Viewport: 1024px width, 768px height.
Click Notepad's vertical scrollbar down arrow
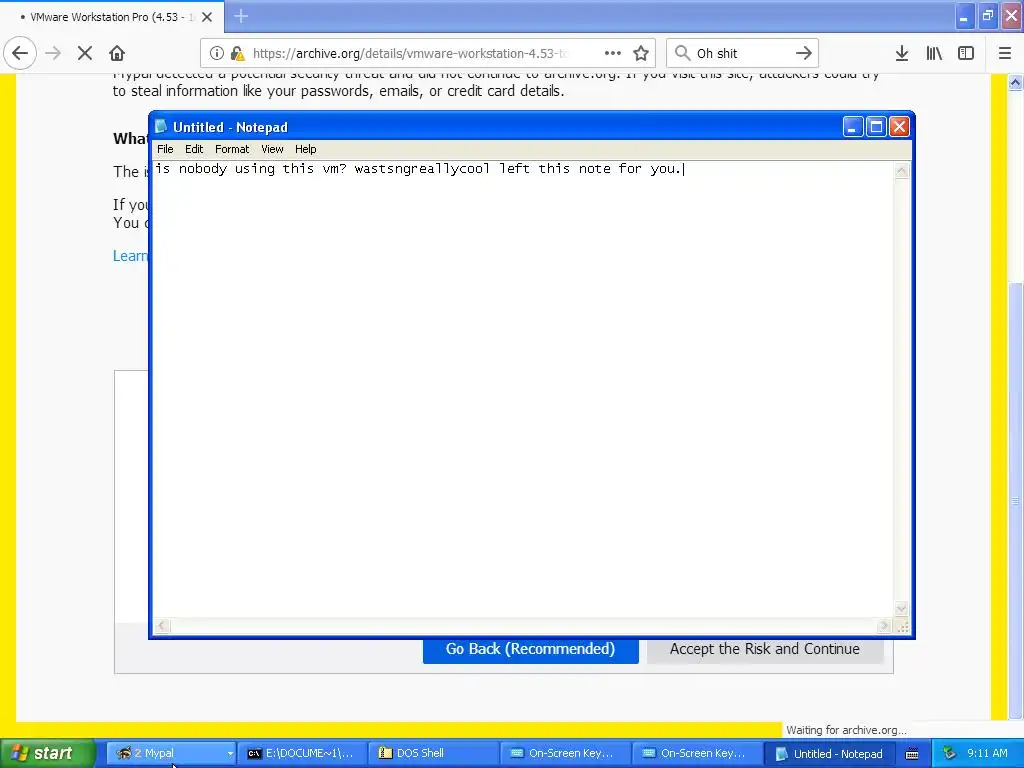pos(902,609)
